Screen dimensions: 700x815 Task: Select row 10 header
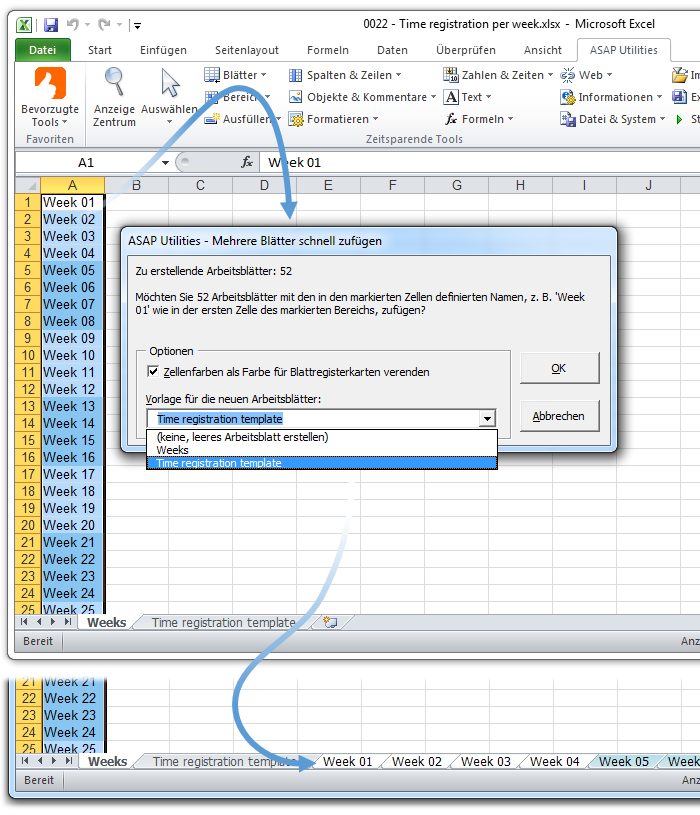[x=28, y=356]
